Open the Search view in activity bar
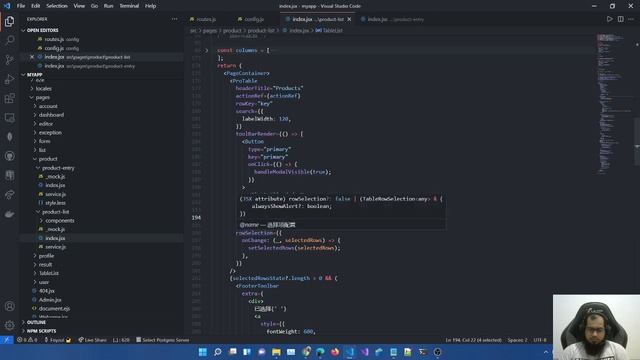 (9, 40)
